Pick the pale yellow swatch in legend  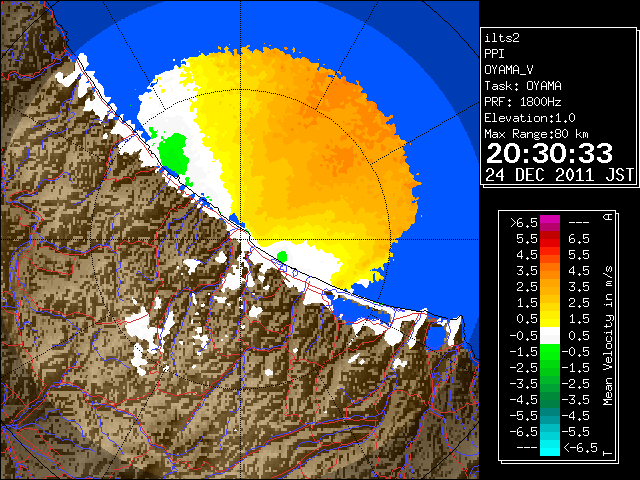[x=550, y=324]
